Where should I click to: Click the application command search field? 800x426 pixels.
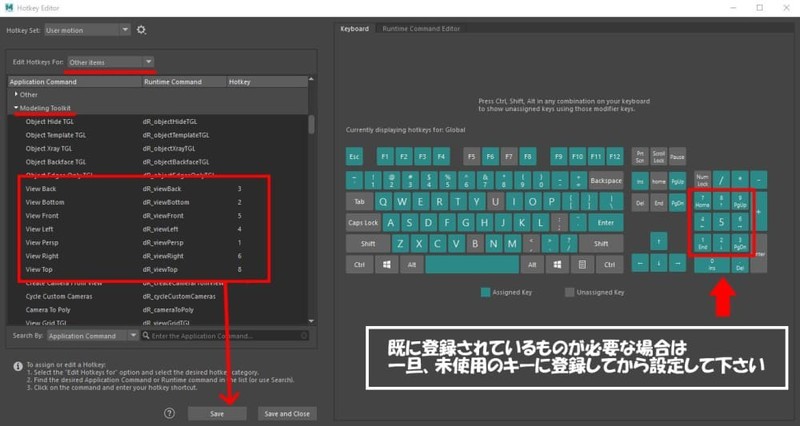(x=225, y=336)
